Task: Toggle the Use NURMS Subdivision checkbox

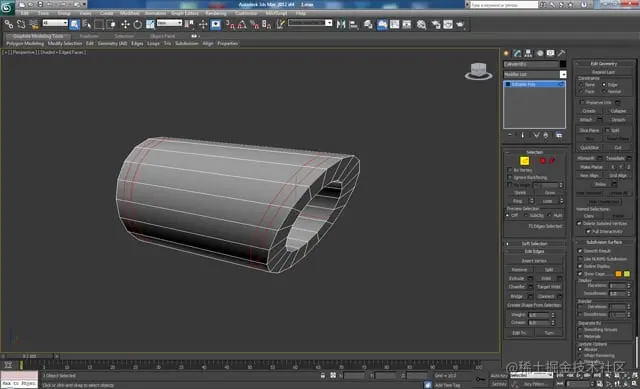Action: coord(580,259)
